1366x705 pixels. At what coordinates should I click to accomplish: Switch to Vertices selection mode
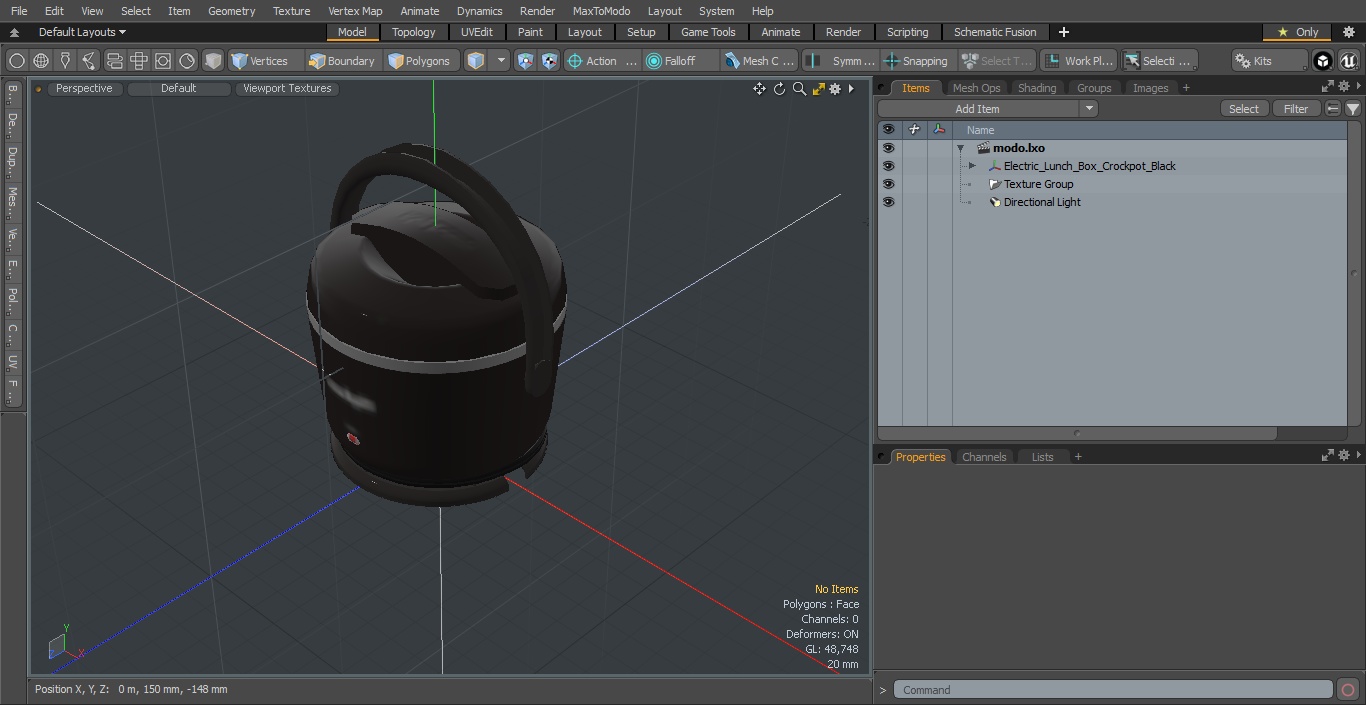(260, 61)
